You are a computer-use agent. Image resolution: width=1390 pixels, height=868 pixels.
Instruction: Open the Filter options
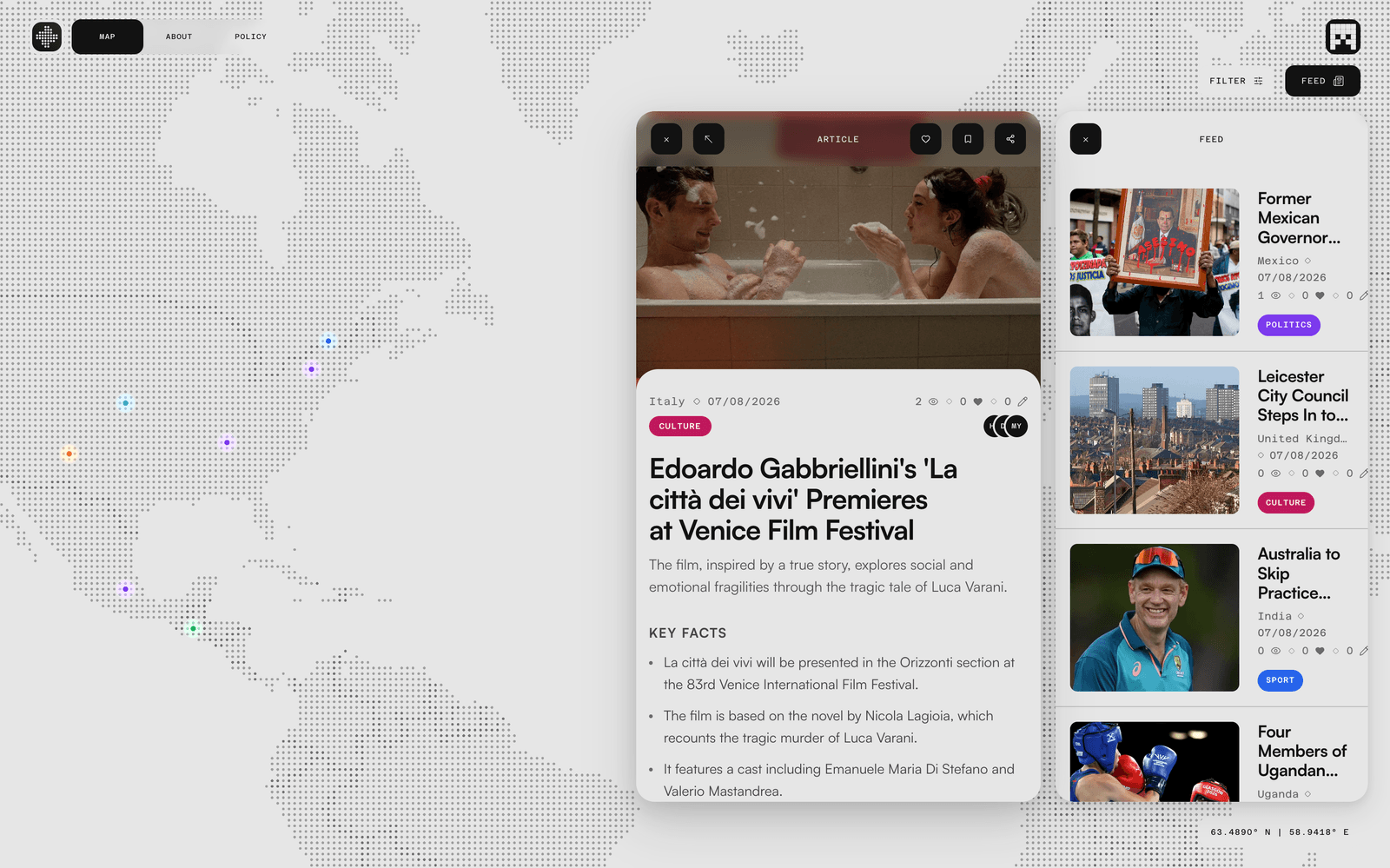[1236, 81]
